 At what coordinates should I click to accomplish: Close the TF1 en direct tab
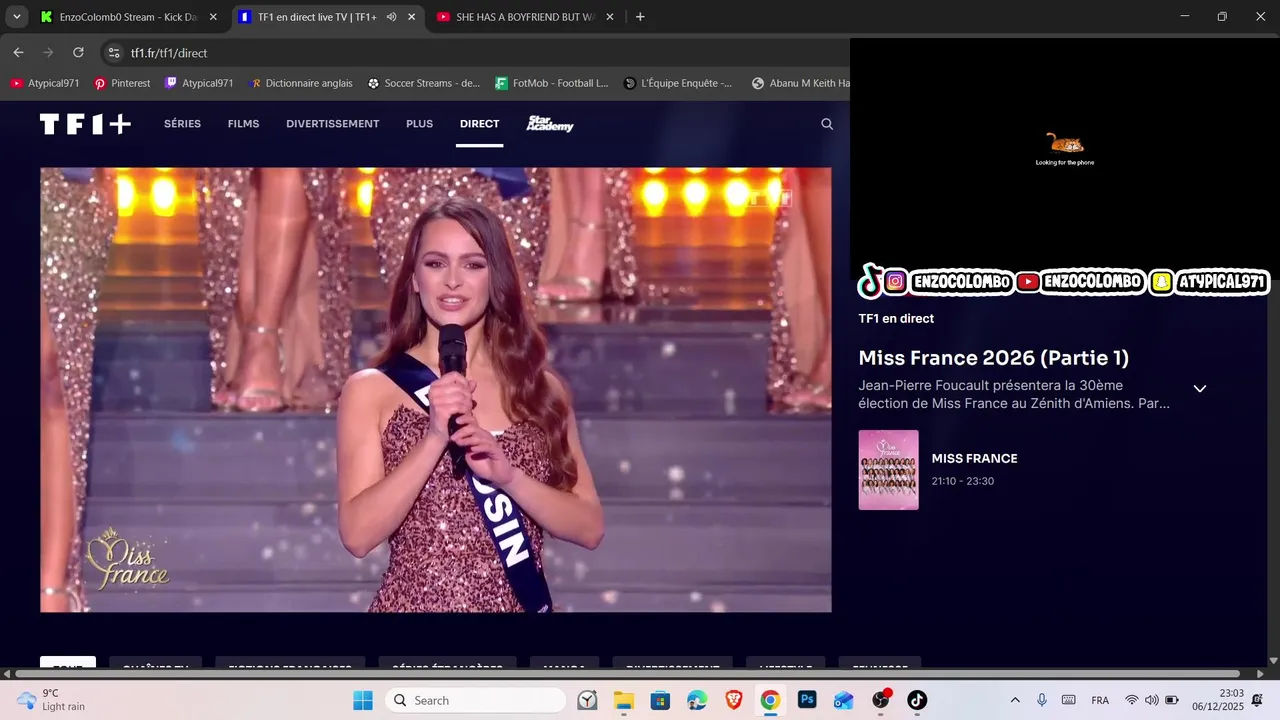[x=411, y=17]
